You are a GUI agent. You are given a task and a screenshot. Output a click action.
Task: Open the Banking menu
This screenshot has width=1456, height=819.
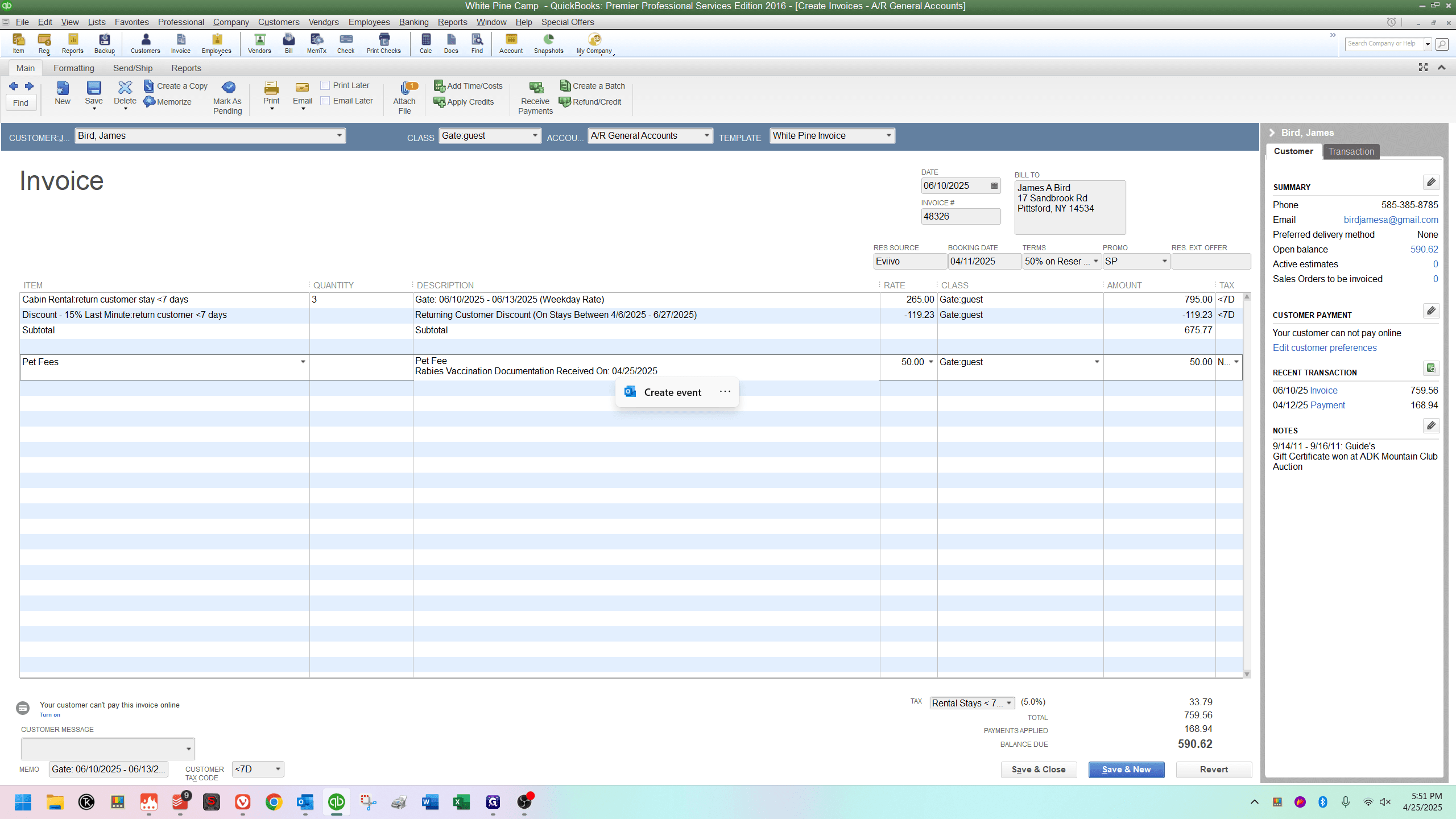(x=413, y=22)
